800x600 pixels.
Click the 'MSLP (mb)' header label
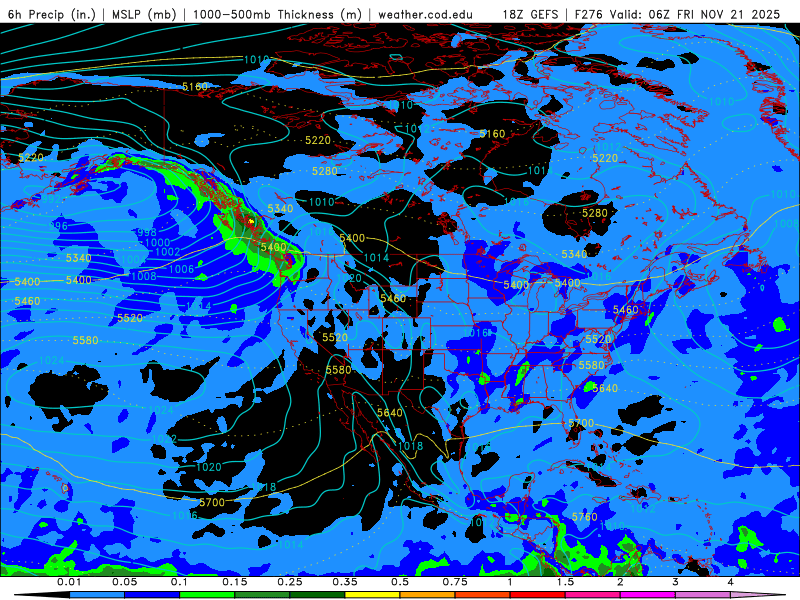pos(144,14)
